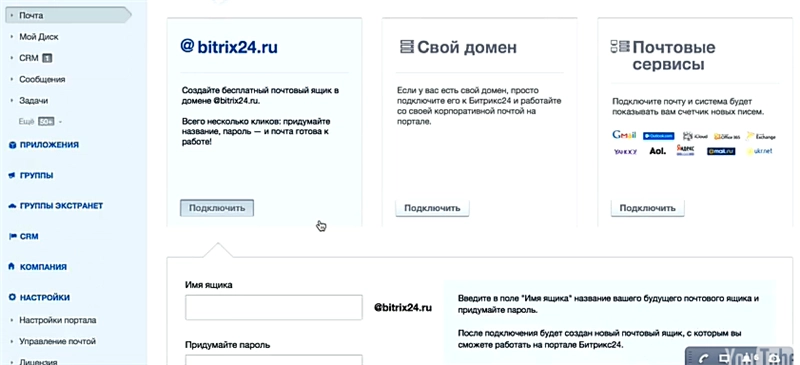Choose the Outlook.com service logo
The image size is (800, 365).
coord(659,136)
